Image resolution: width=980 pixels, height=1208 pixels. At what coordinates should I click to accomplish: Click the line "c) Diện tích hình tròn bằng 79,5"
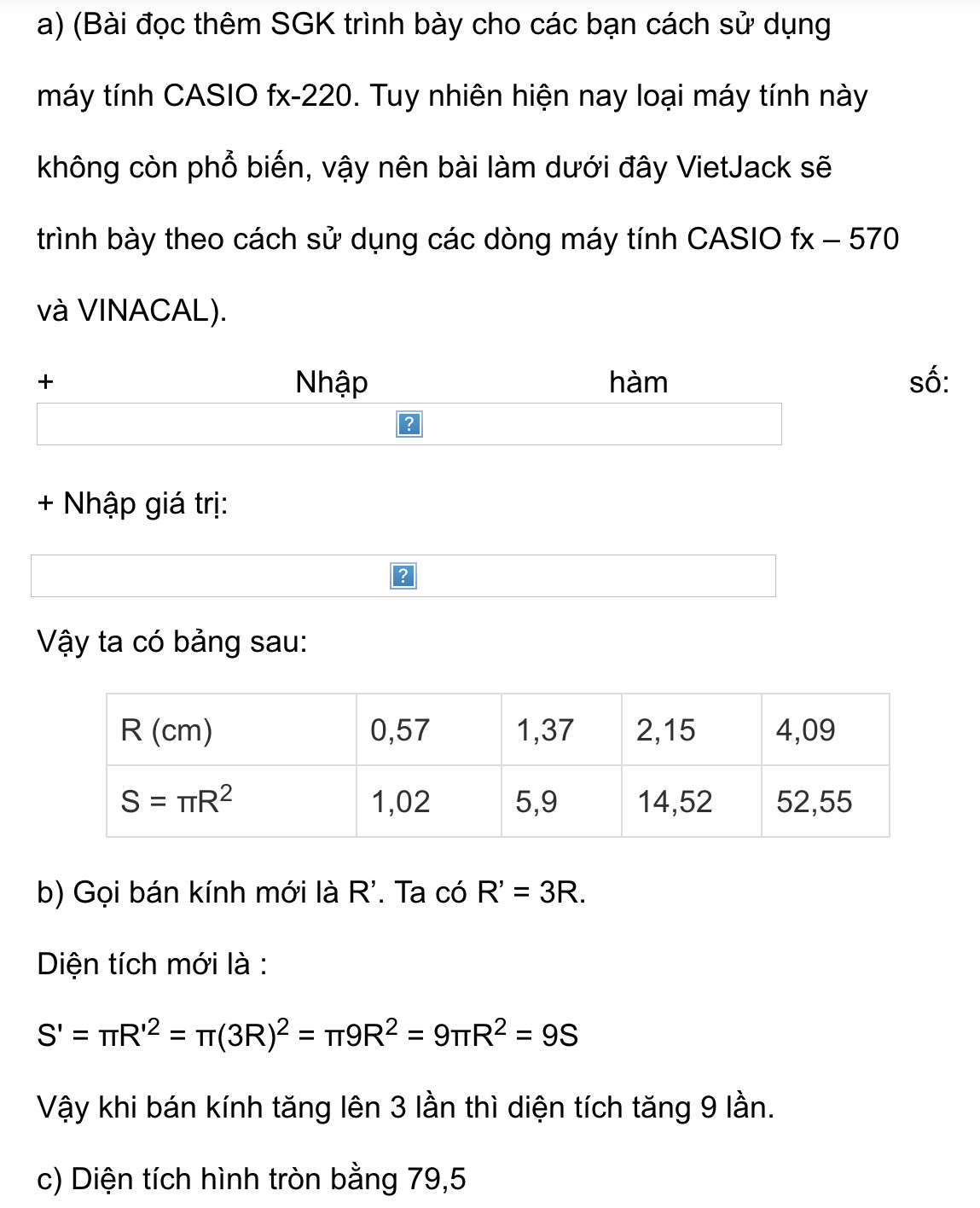[252, 1179]
